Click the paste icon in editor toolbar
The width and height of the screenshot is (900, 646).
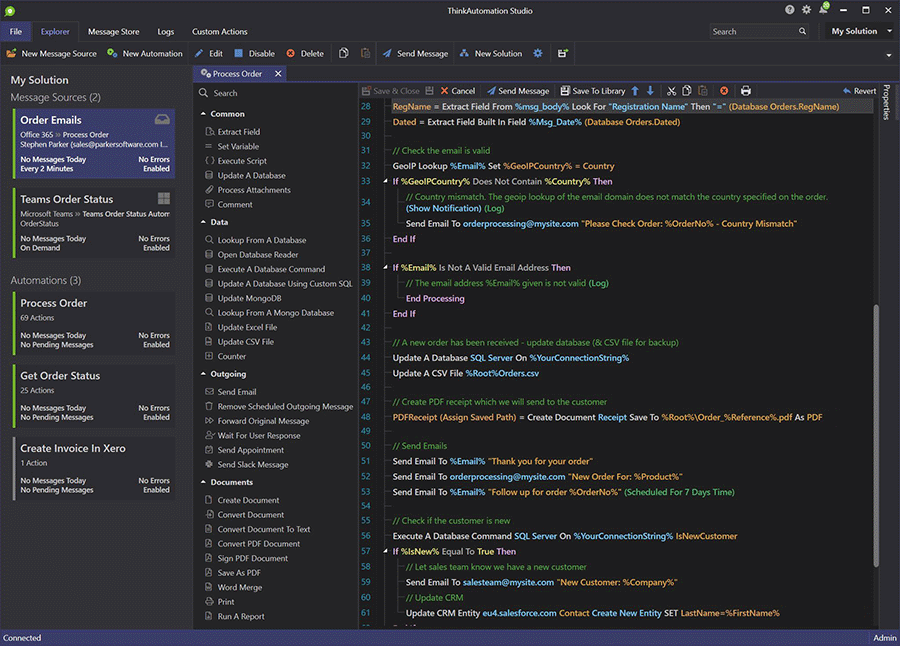703,91
